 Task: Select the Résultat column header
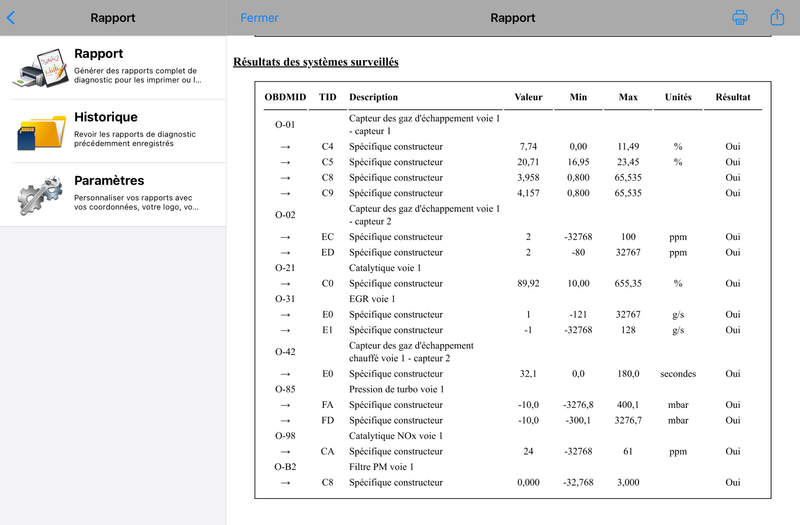(733, 97)
